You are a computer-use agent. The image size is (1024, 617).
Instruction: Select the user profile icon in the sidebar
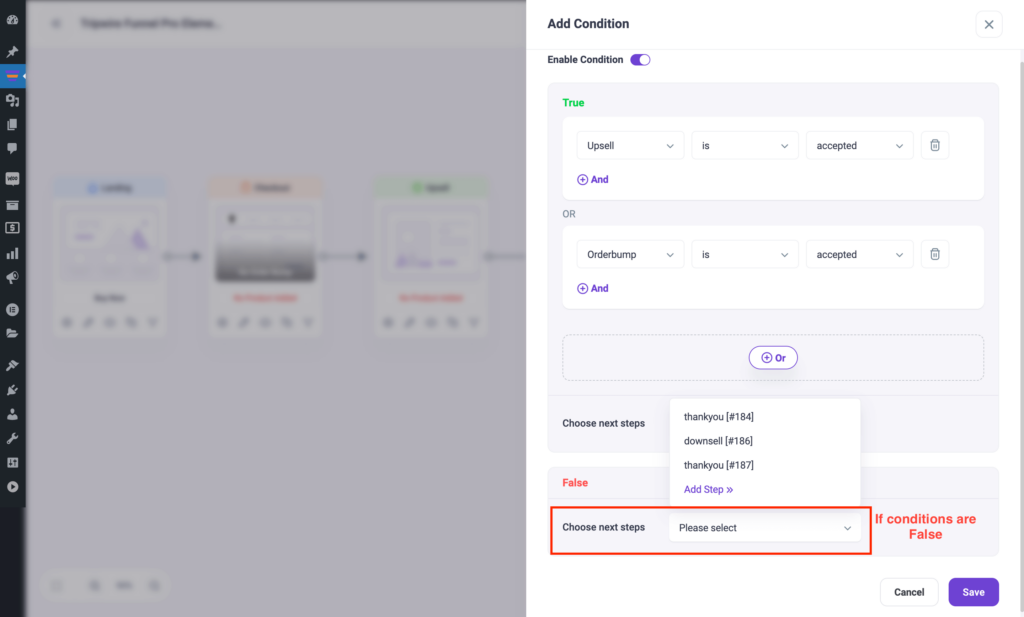point(13,414)
